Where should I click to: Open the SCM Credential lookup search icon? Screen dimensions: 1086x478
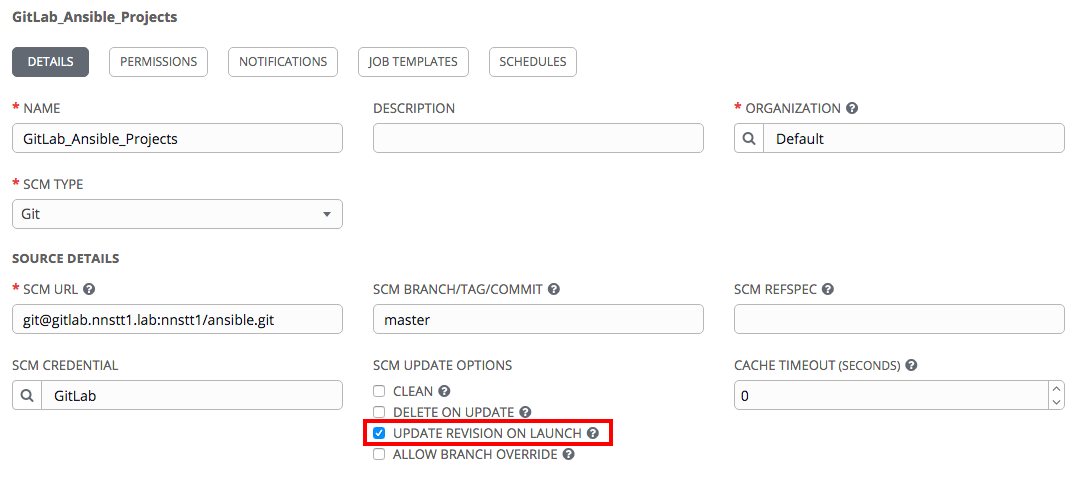click(x=27, y=395)
